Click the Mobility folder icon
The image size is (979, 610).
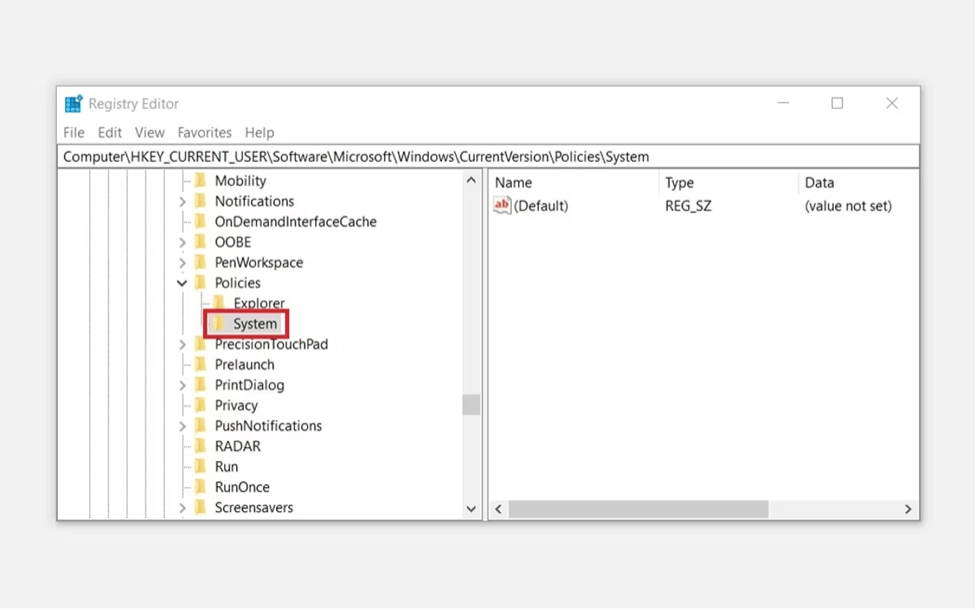(x=200, y=181)
